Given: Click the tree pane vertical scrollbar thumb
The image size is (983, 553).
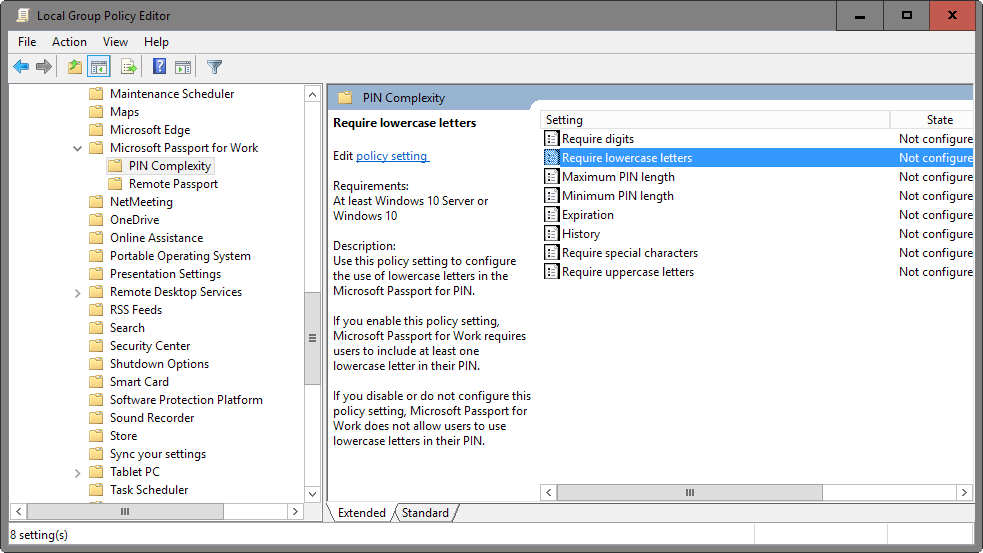Looking at the screenshot, I should tap(312, 338).
